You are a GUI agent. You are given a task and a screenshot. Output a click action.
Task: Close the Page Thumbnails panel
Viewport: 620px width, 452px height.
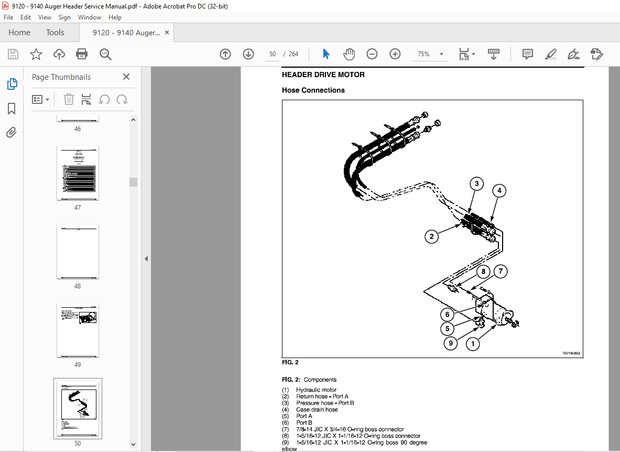tap(126, 76)
